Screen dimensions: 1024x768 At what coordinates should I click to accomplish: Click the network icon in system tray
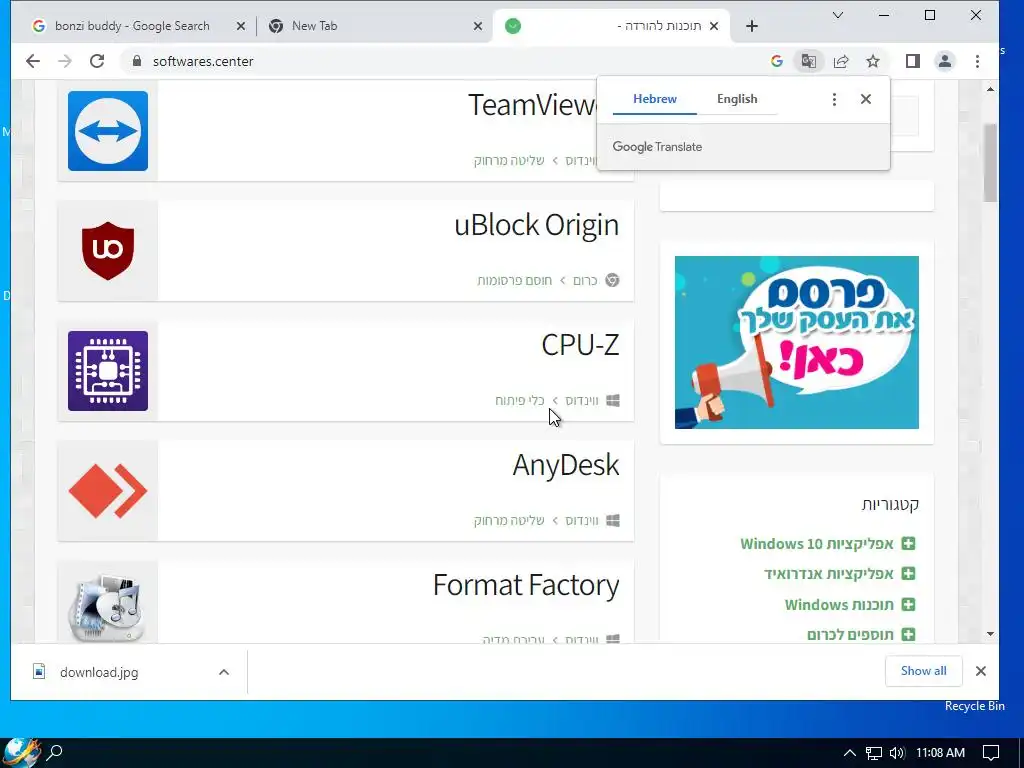click(x=874, y=753)
